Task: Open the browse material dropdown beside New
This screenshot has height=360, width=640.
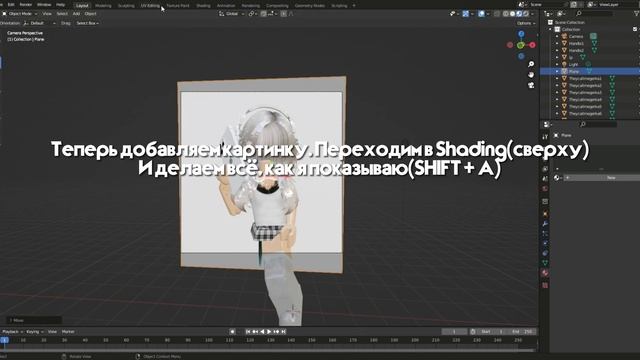Action: pos(557,178)
